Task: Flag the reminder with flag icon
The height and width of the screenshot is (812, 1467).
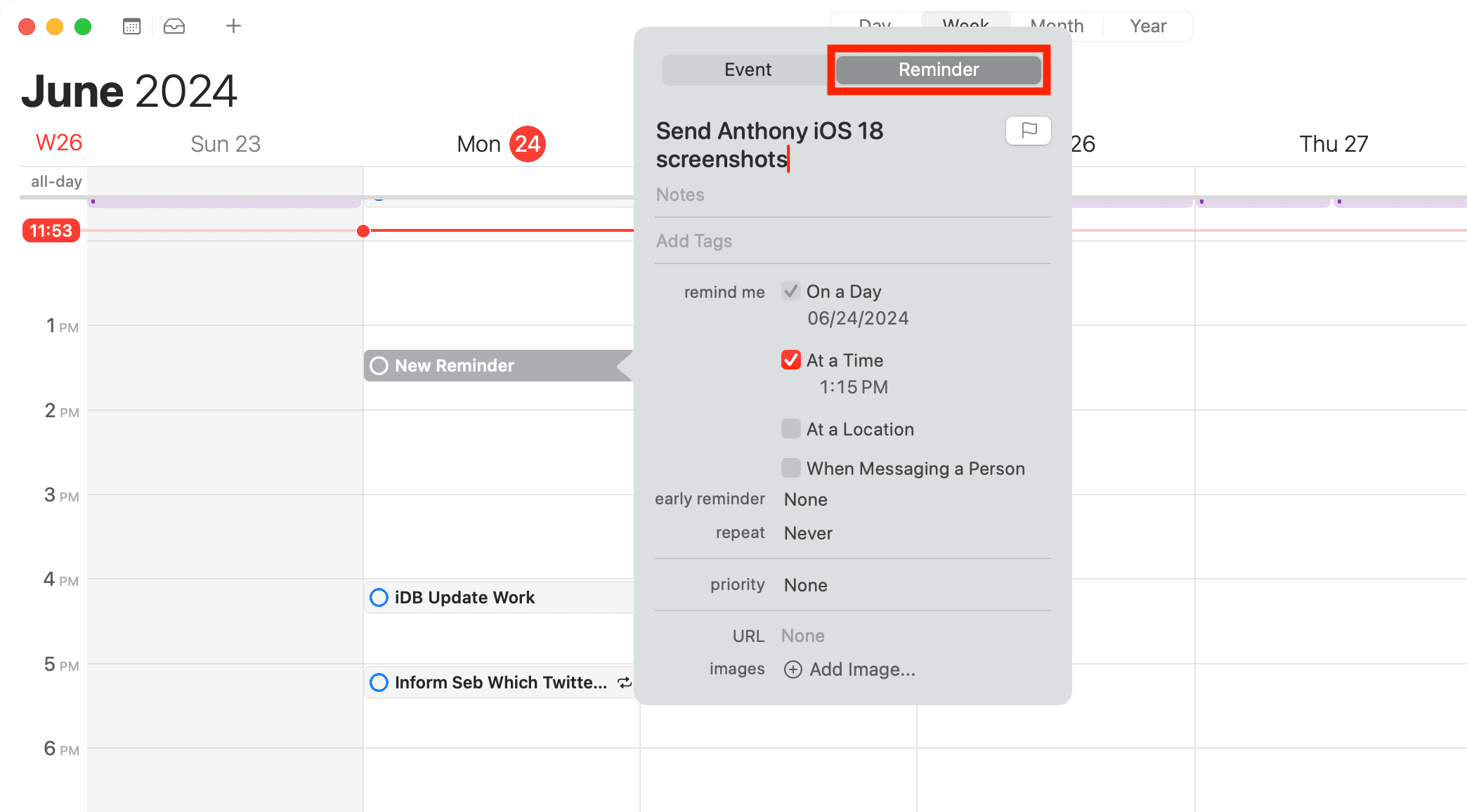Action: coord(1029,131)
